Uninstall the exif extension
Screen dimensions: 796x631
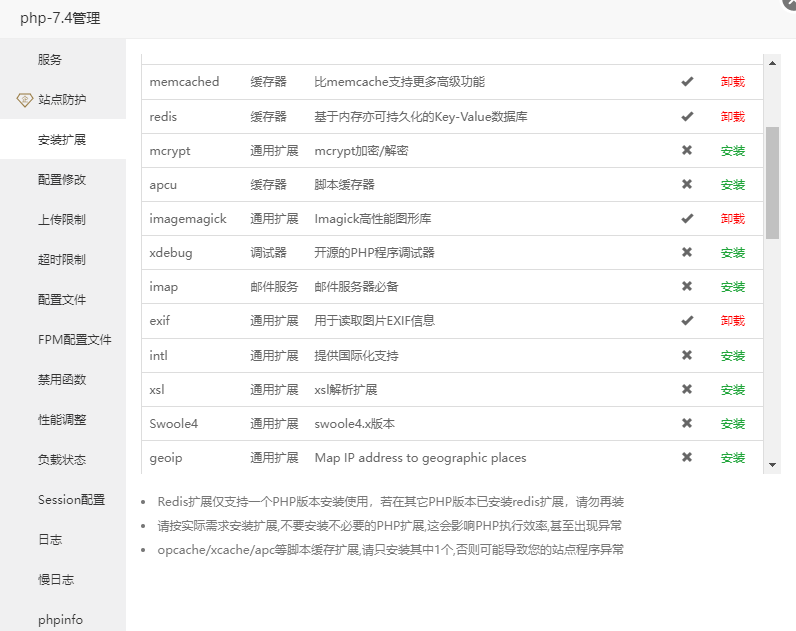tap(733, 321)
